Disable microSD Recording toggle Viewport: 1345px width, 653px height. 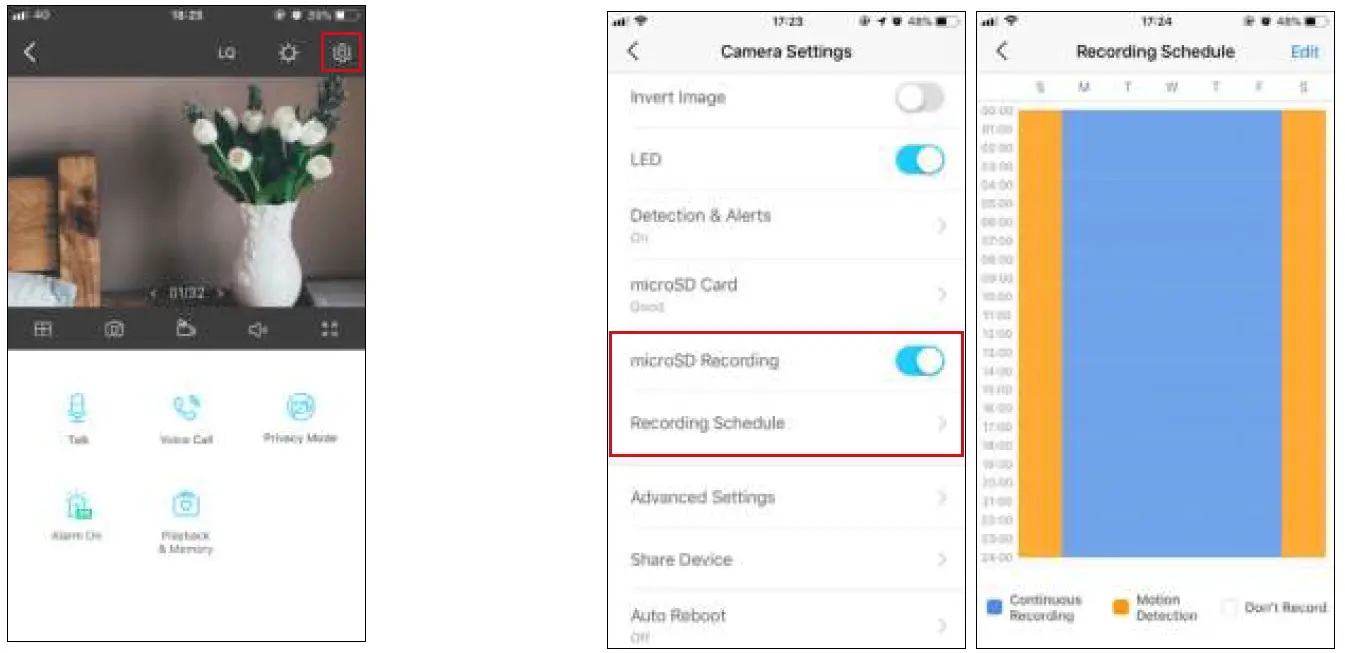pos(919,361)
